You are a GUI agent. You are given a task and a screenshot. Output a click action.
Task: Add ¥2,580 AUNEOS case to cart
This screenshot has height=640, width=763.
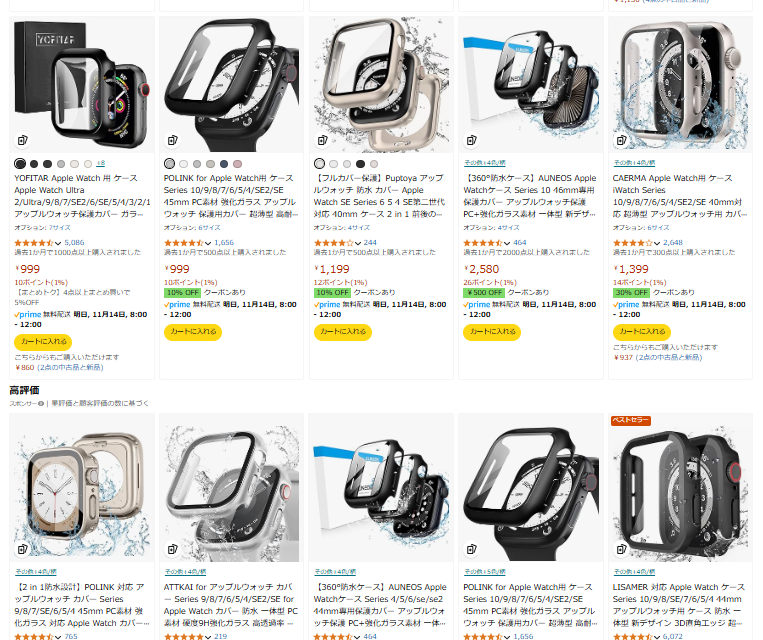pos(492,332)
